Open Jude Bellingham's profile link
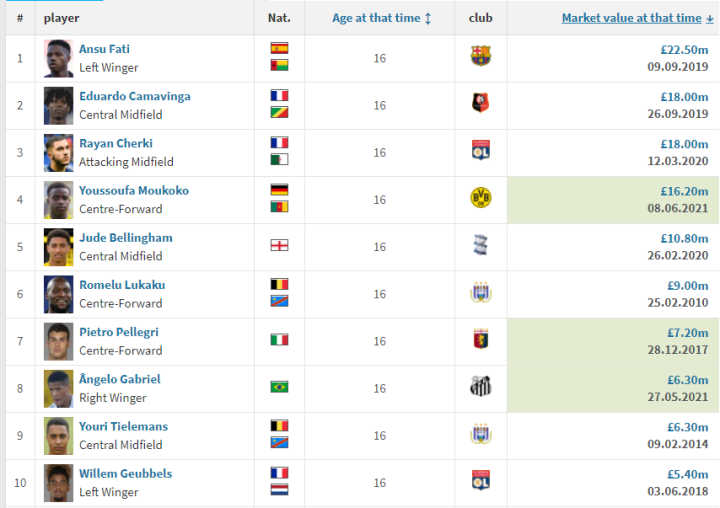Viewport: 720px width, 508px height. pos(126,238)
